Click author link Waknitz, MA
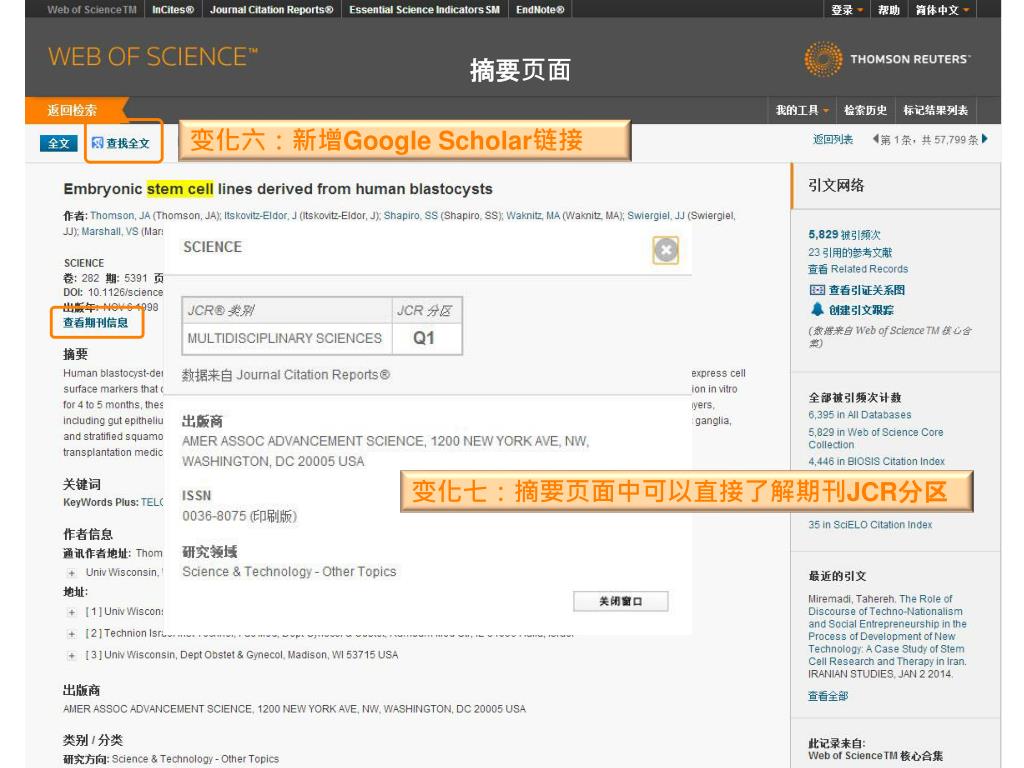Image resolution: width=1024 pixels, height=768 pixels. [533, 216]
